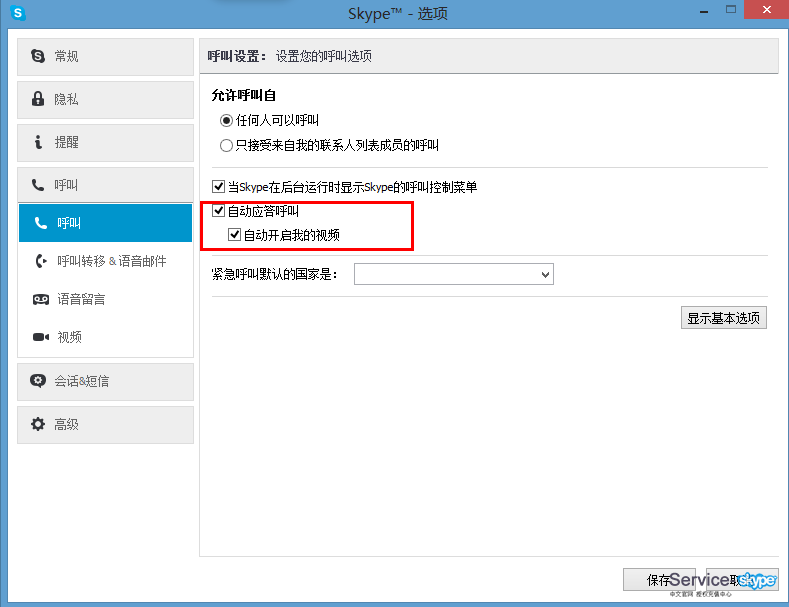Select 只接受来自我的联系人列表成员的呼叫 radio option
Viewport: 789px width, 607px height.
(226, 145)
